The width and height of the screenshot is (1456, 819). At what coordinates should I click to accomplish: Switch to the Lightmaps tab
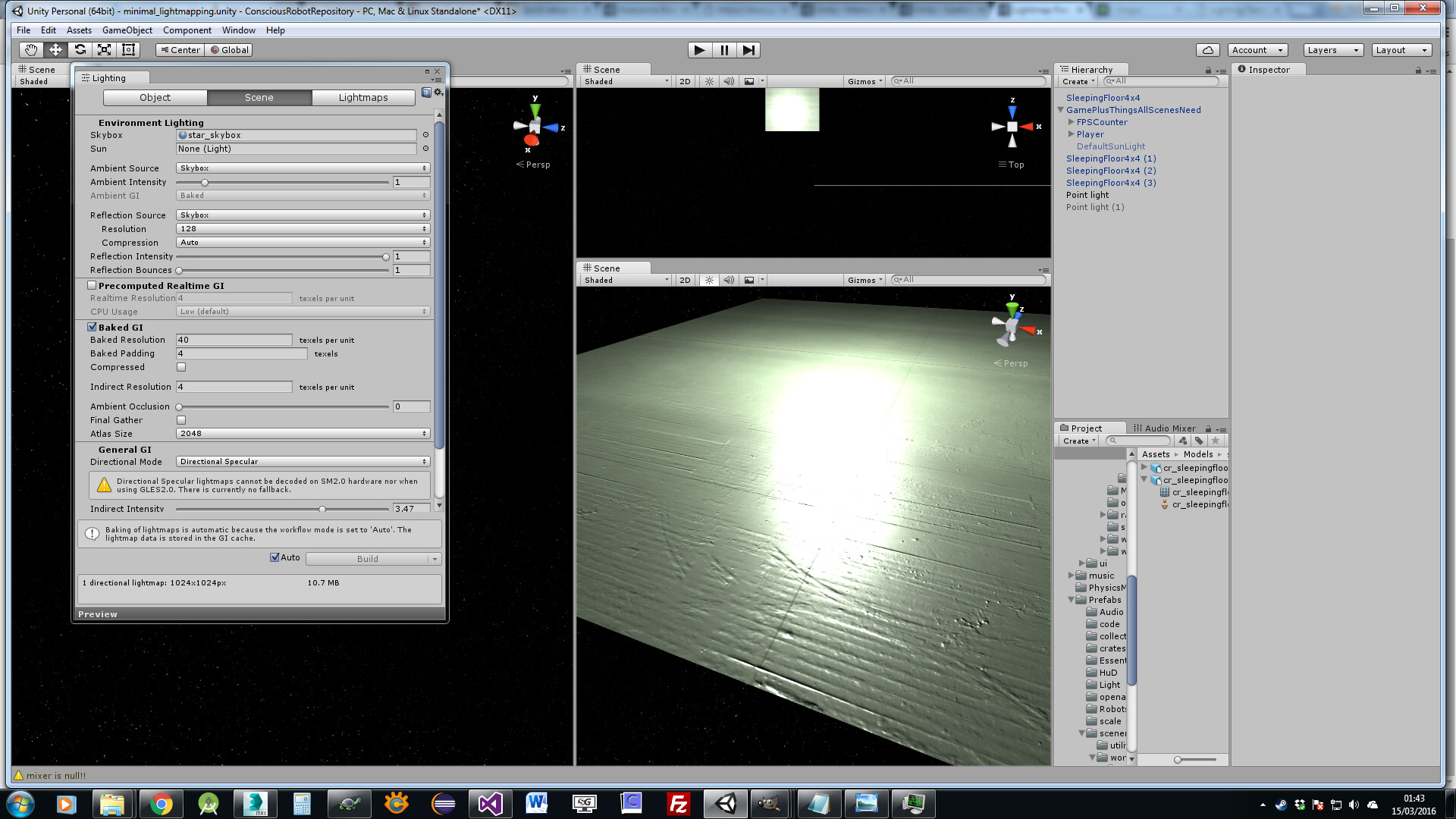[362, 97]
